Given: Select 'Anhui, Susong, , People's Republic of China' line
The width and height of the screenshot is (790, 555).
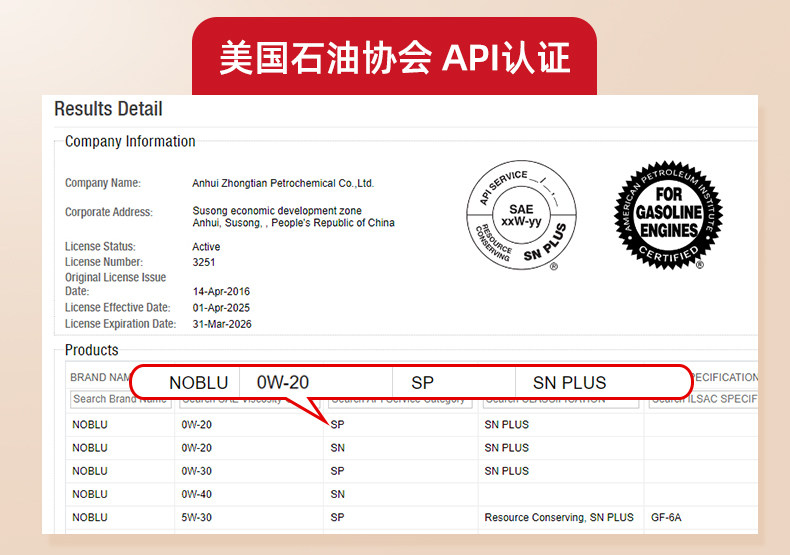Looking at the screenshot, I should [x=293, y=223].
